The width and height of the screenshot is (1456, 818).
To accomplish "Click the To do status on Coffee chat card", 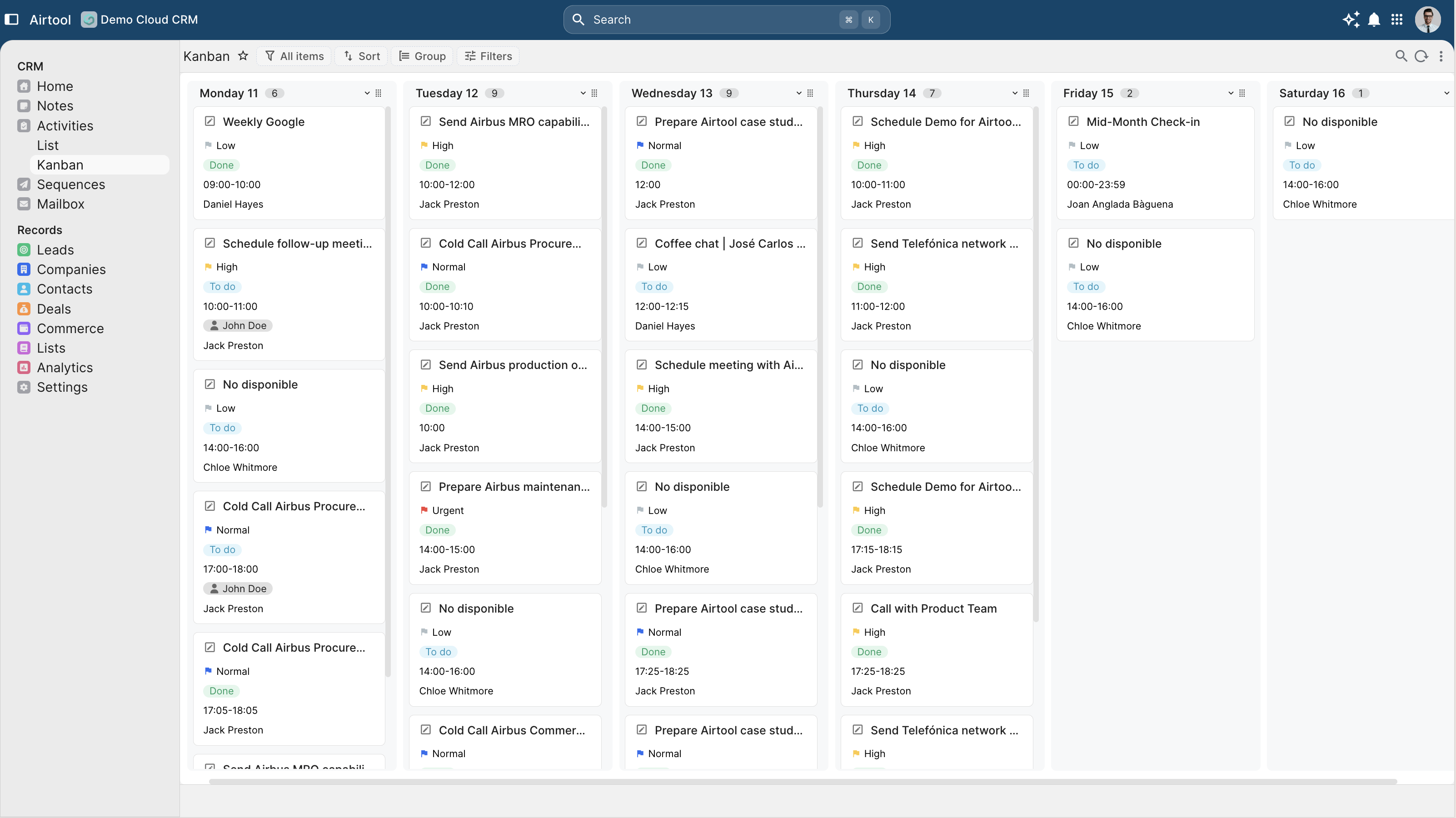I will (x=654, y=287).
